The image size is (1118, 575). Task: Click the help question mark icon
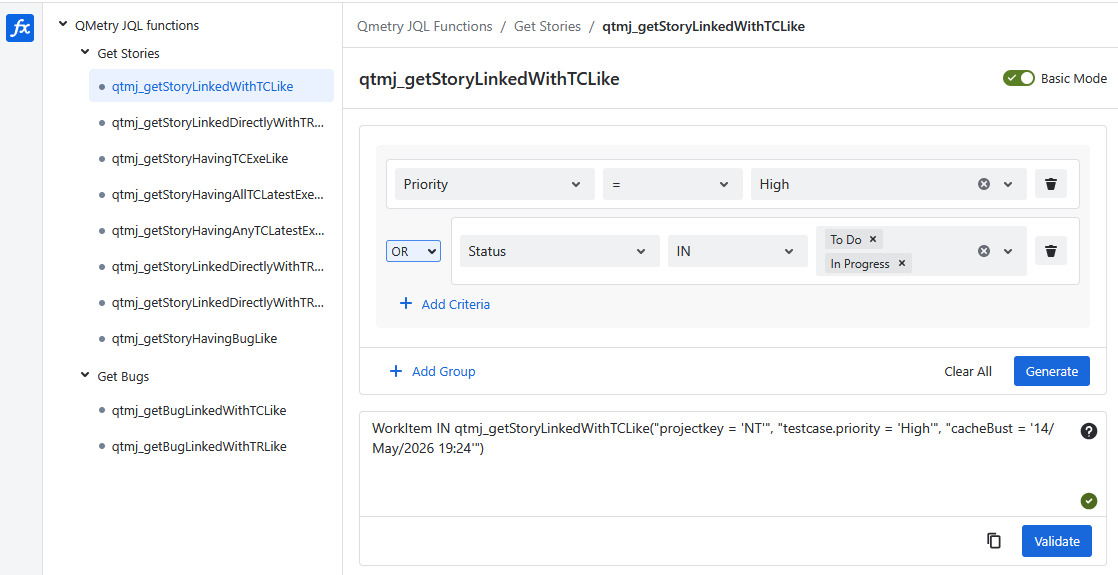tap(1089, 431)
